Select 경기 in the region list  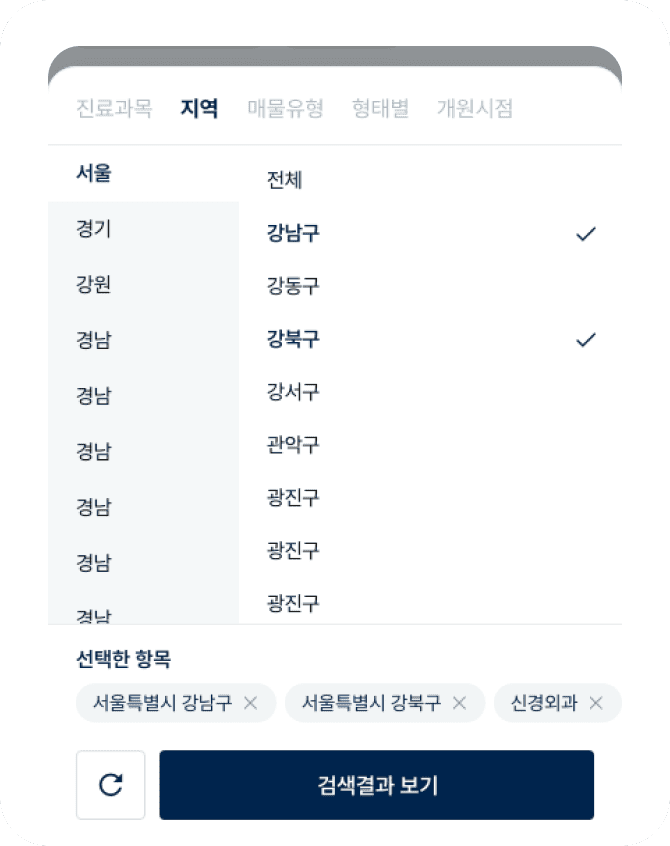coord(94,229)
